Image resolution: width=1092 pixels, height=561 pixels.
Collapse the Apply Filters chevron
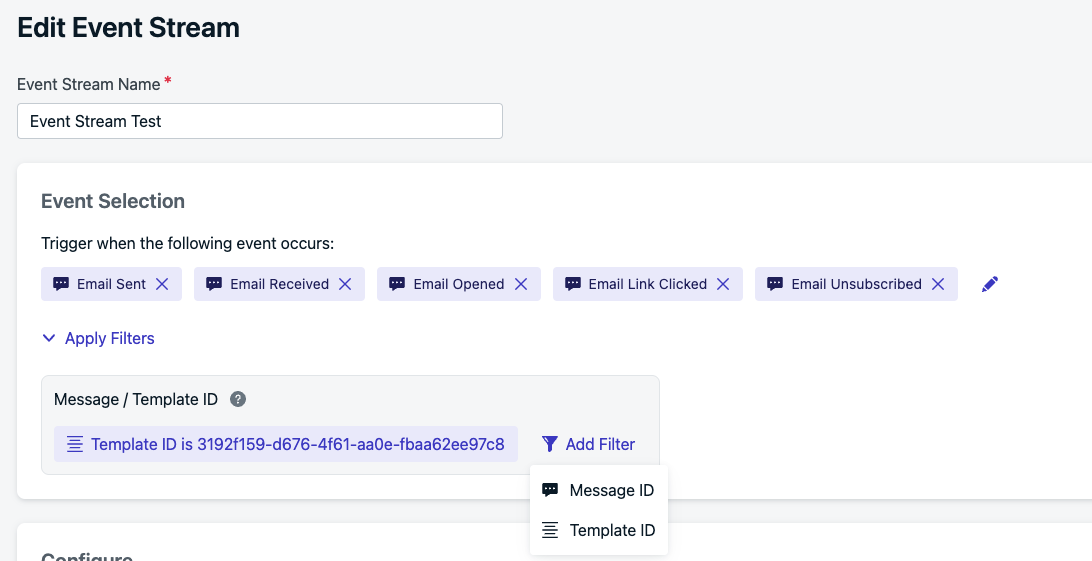[49, 338]
